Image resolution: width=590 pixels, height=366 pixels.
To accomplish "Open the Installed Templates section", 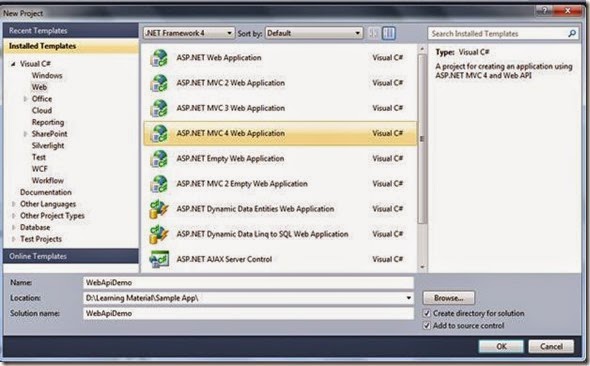I will (x=71, y=46).
